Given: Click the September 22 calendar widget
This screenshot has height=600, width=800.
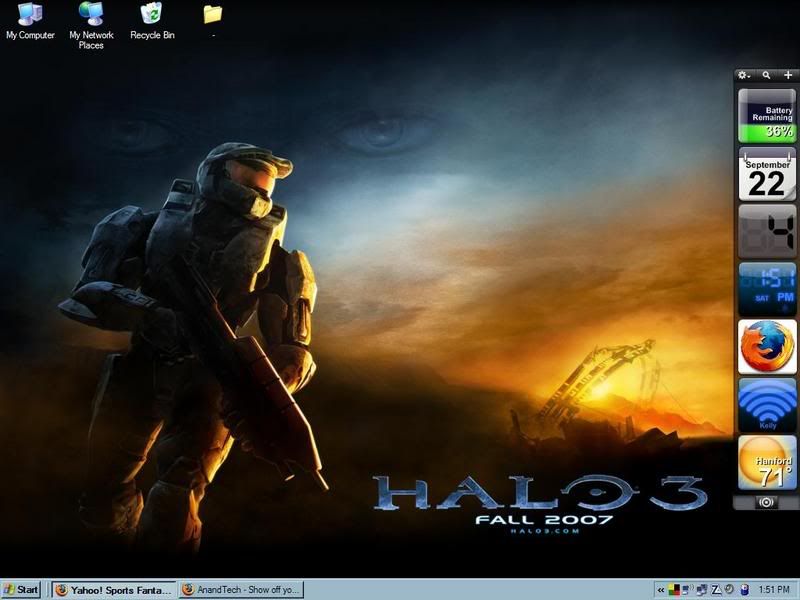Looking at the screenshot, I should (x=767, y=174).
